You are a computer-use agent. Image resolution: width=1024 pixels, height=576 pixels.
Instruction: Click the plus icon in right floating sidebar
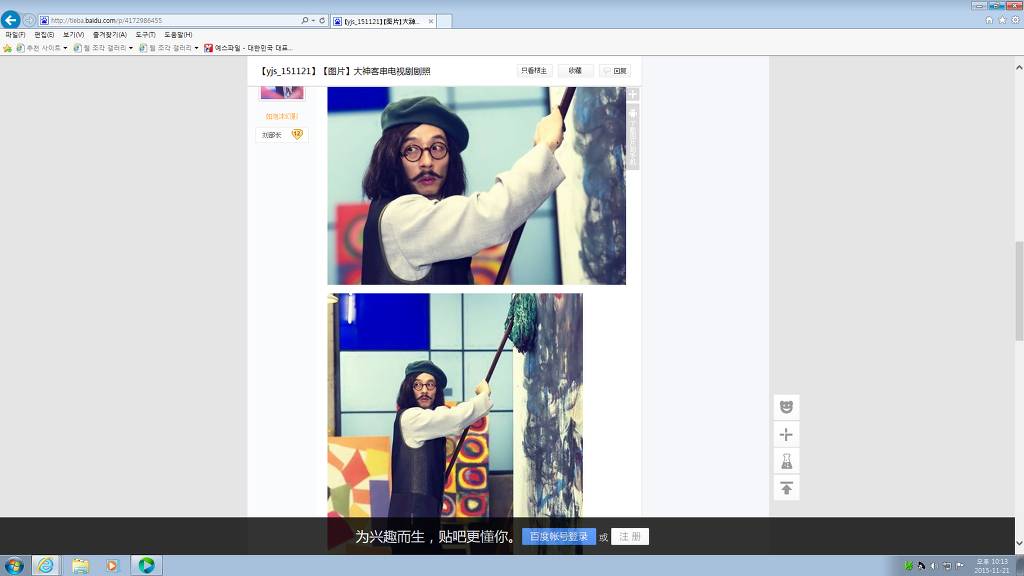point(786,434)
